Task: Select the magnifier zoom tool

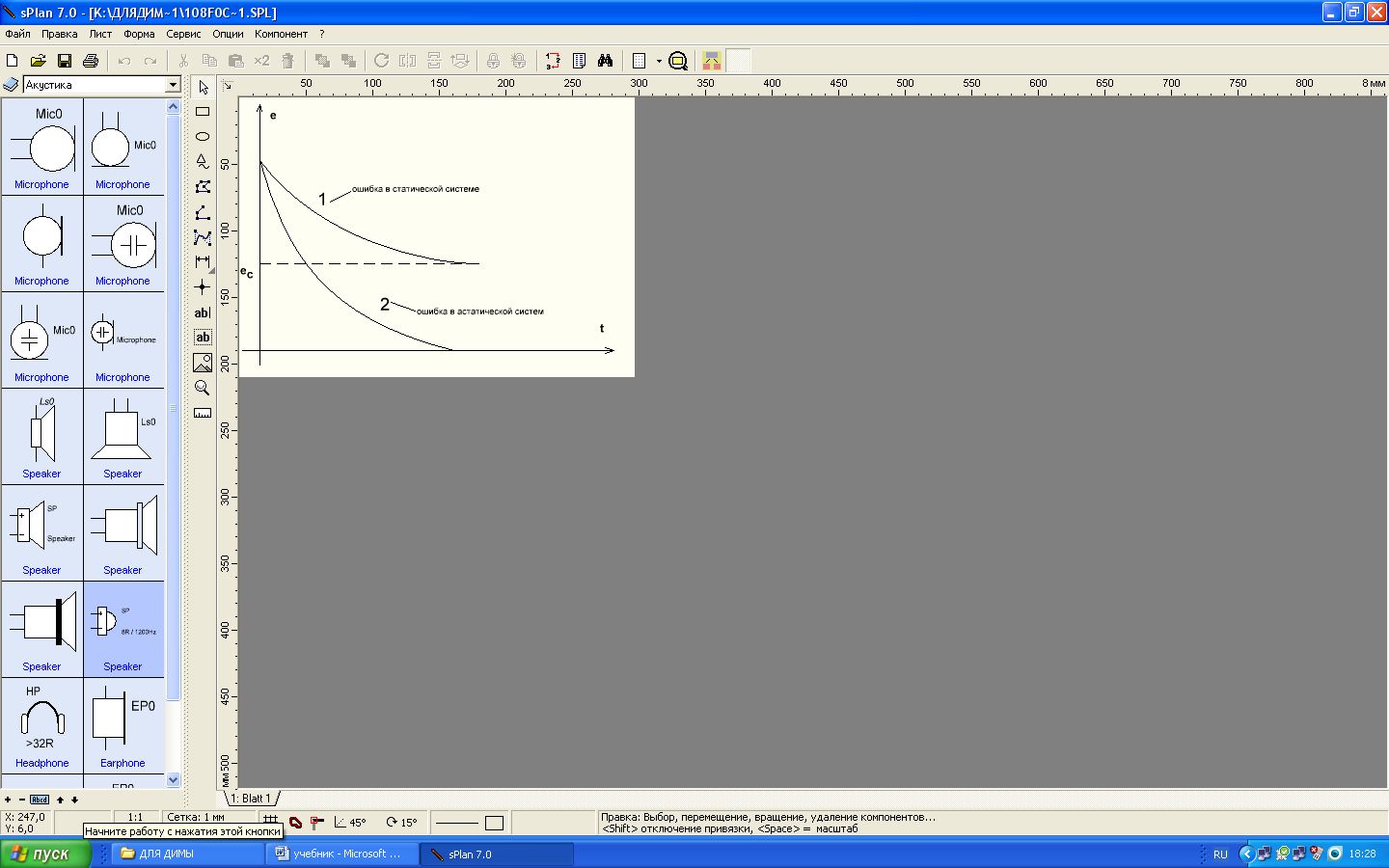Action: tap(203, 388)
